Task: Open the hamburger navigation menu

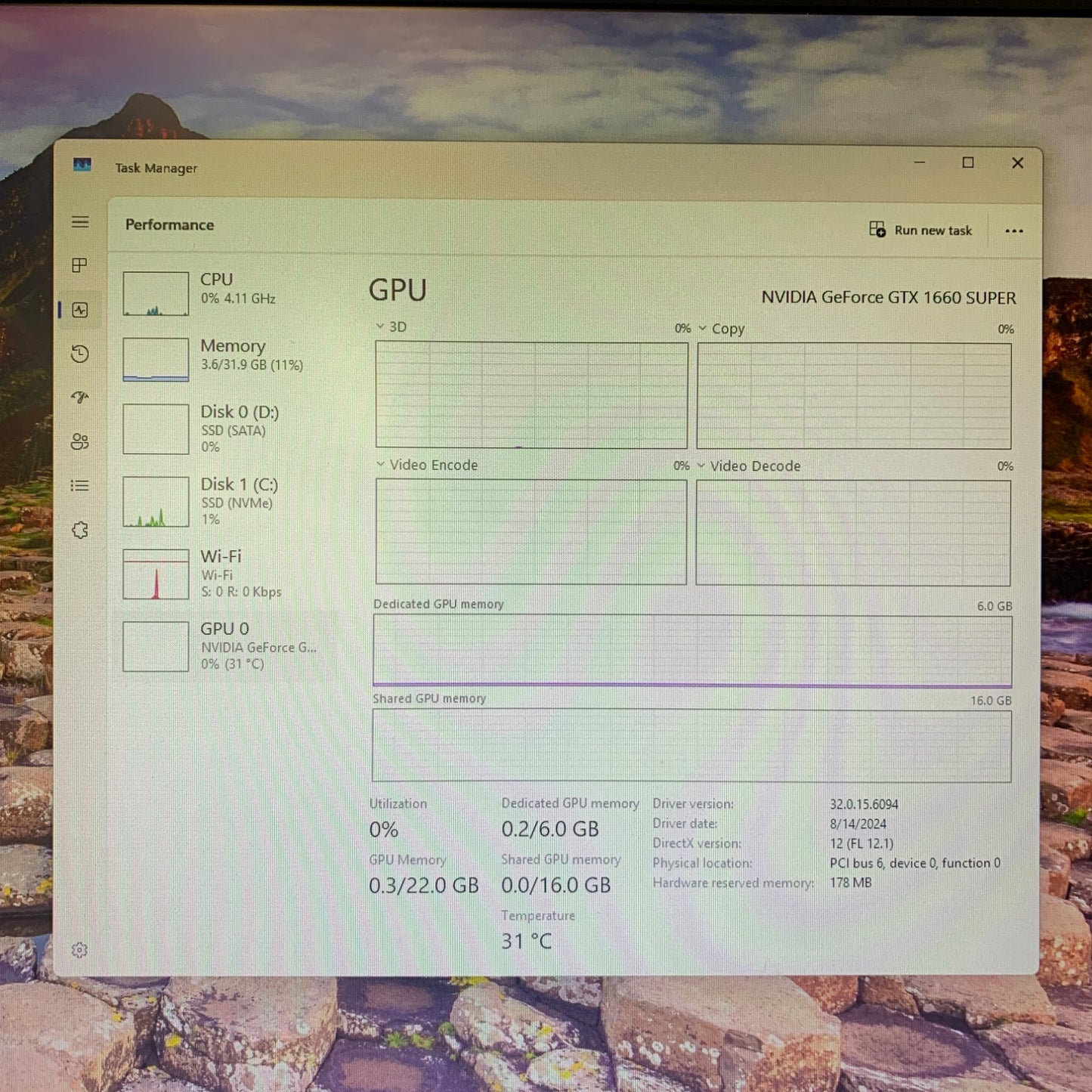Action: click(x=80, y=222)
